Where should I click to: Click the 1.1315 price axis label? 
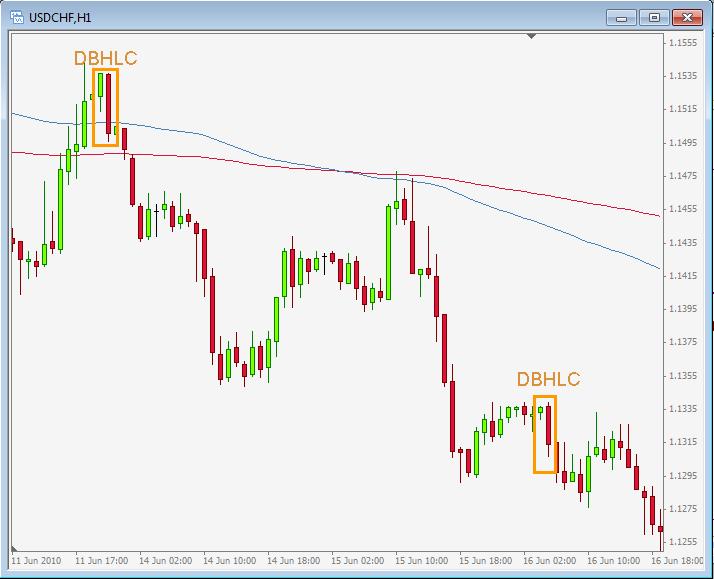683,442
